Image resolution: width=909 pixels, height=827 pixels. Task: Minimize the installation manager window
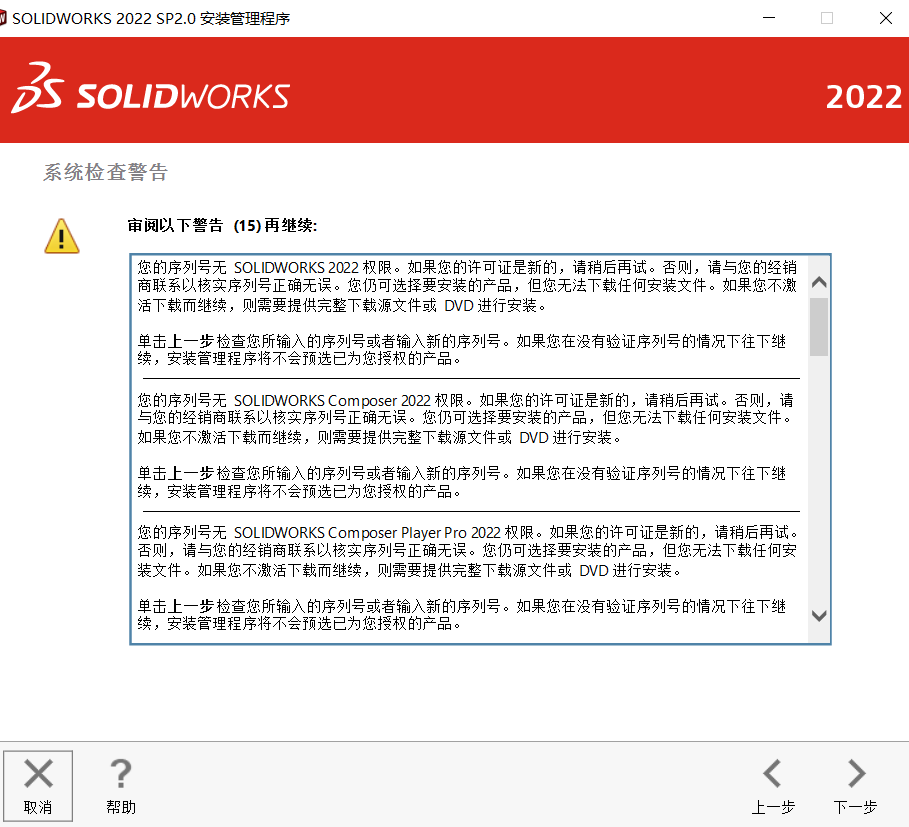point(769,18)
